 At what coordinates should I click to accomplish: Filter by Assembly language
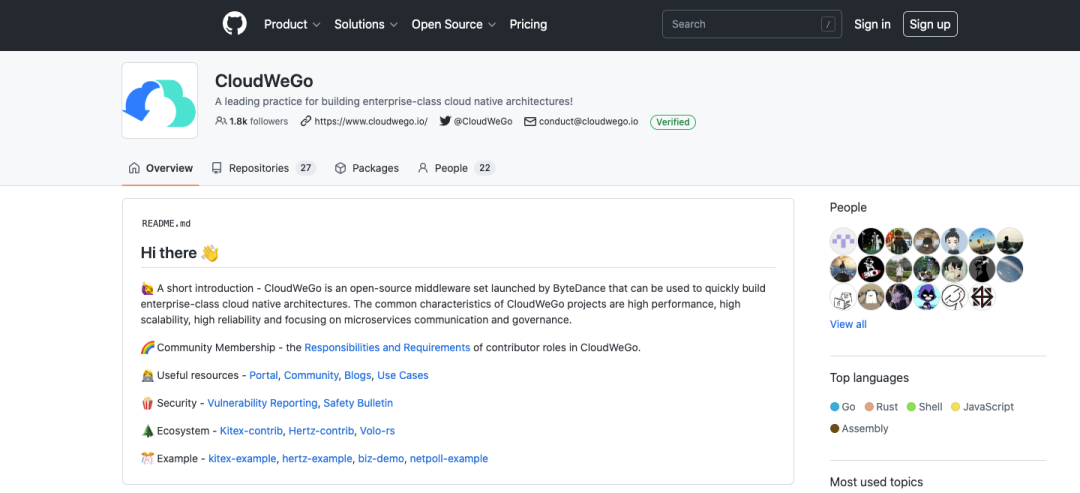[859, 428]
